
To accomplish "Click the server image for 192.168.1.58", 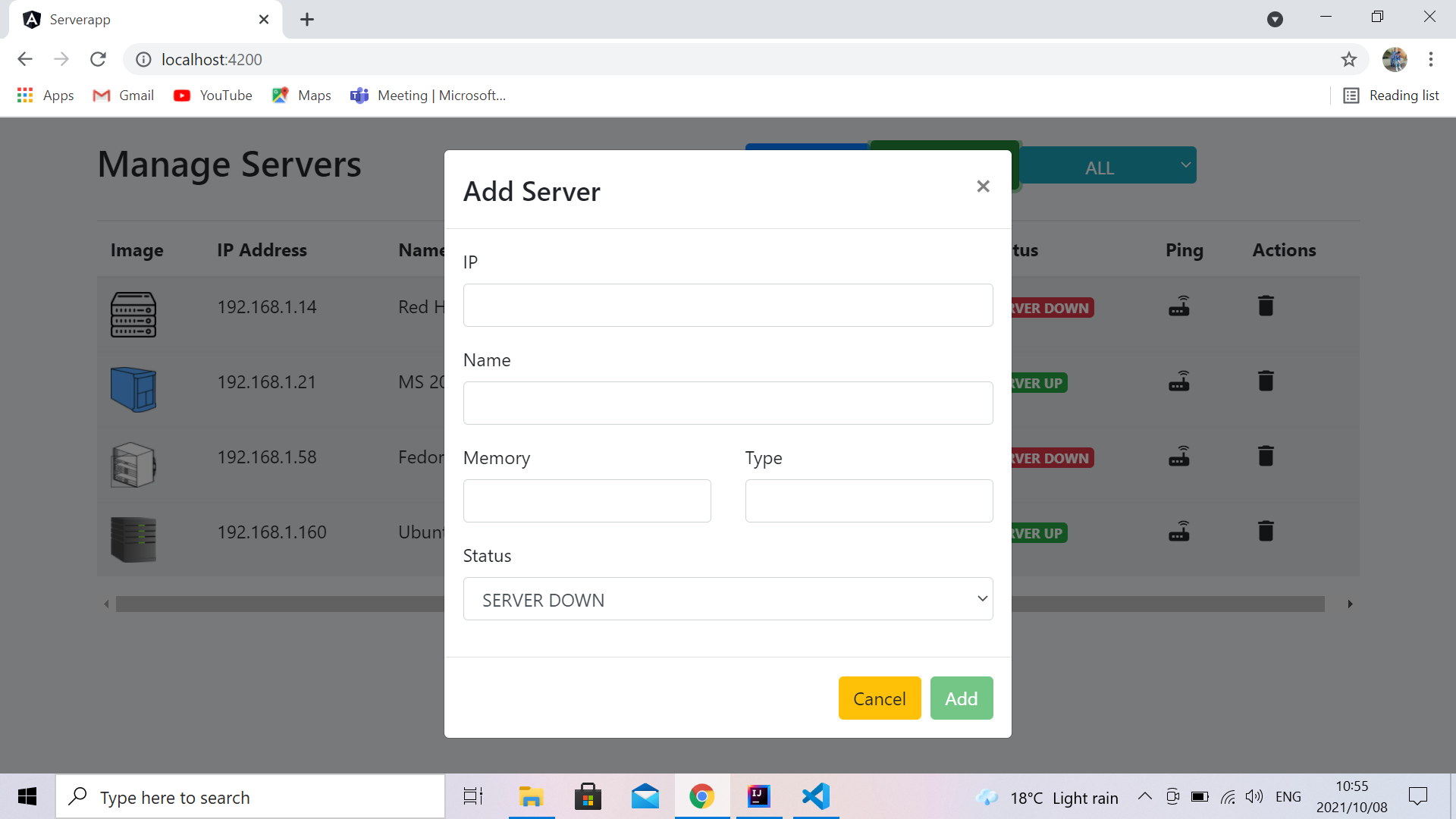I will 133,465.
